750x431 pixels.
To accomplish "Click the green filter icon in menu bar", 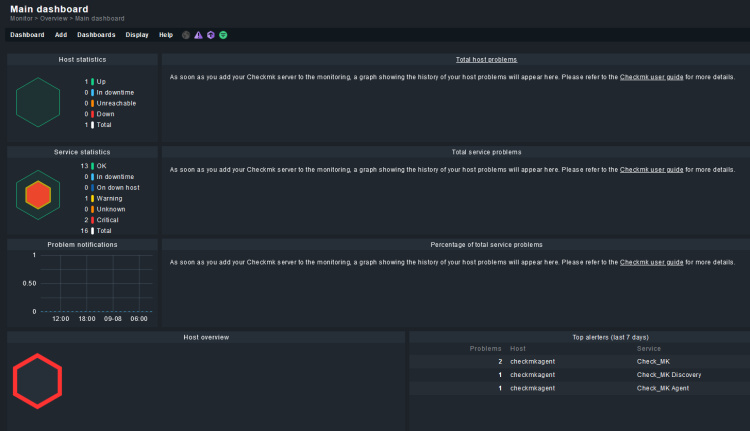I will point(223,35).
